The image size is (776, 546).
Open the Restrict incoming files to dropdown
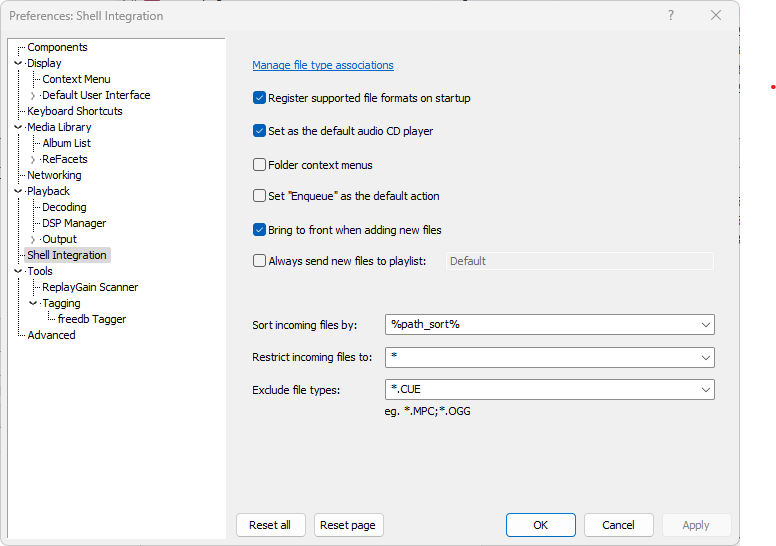(706, 357)
